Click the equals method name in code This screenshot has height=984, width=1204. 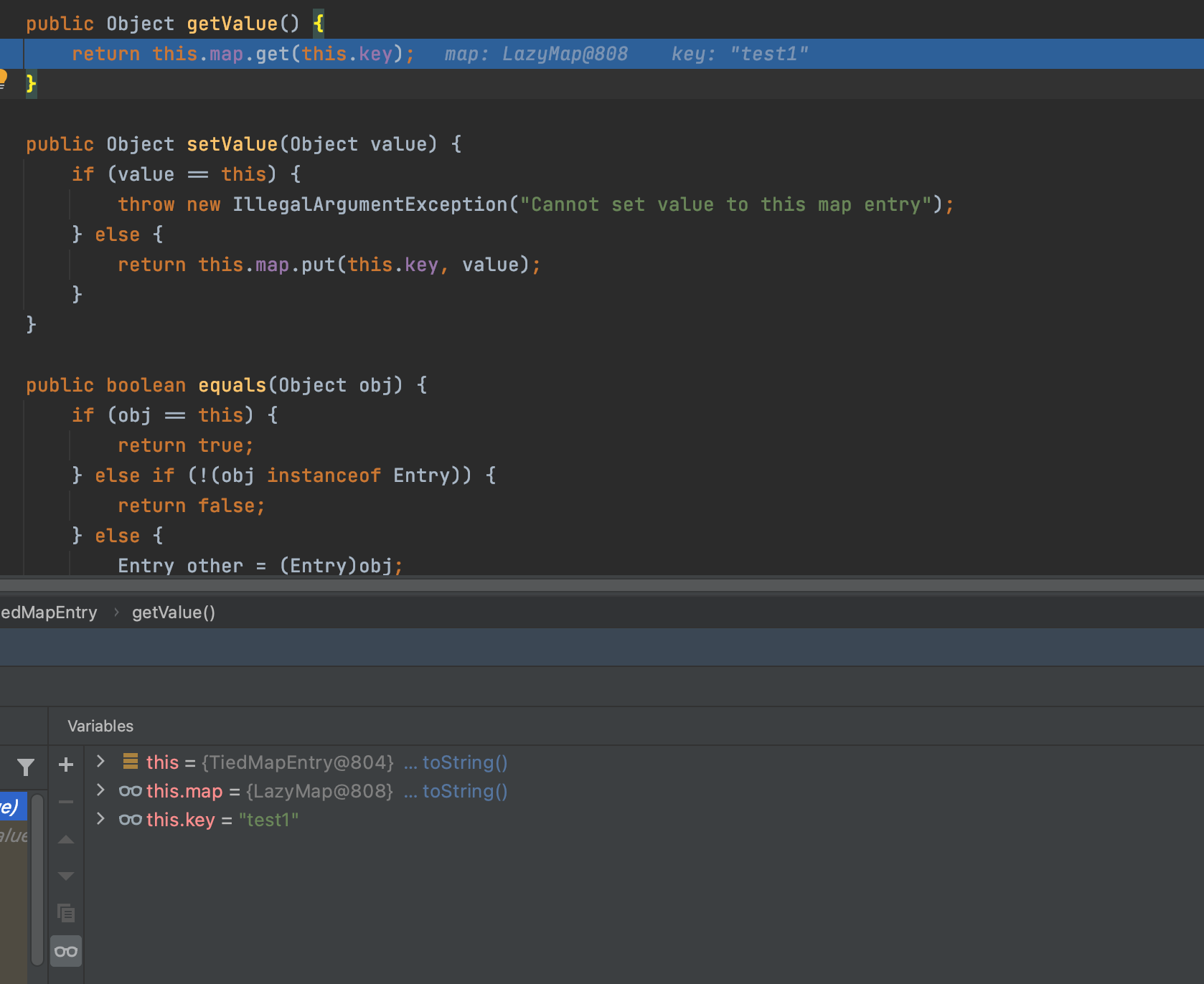[232, 385]
